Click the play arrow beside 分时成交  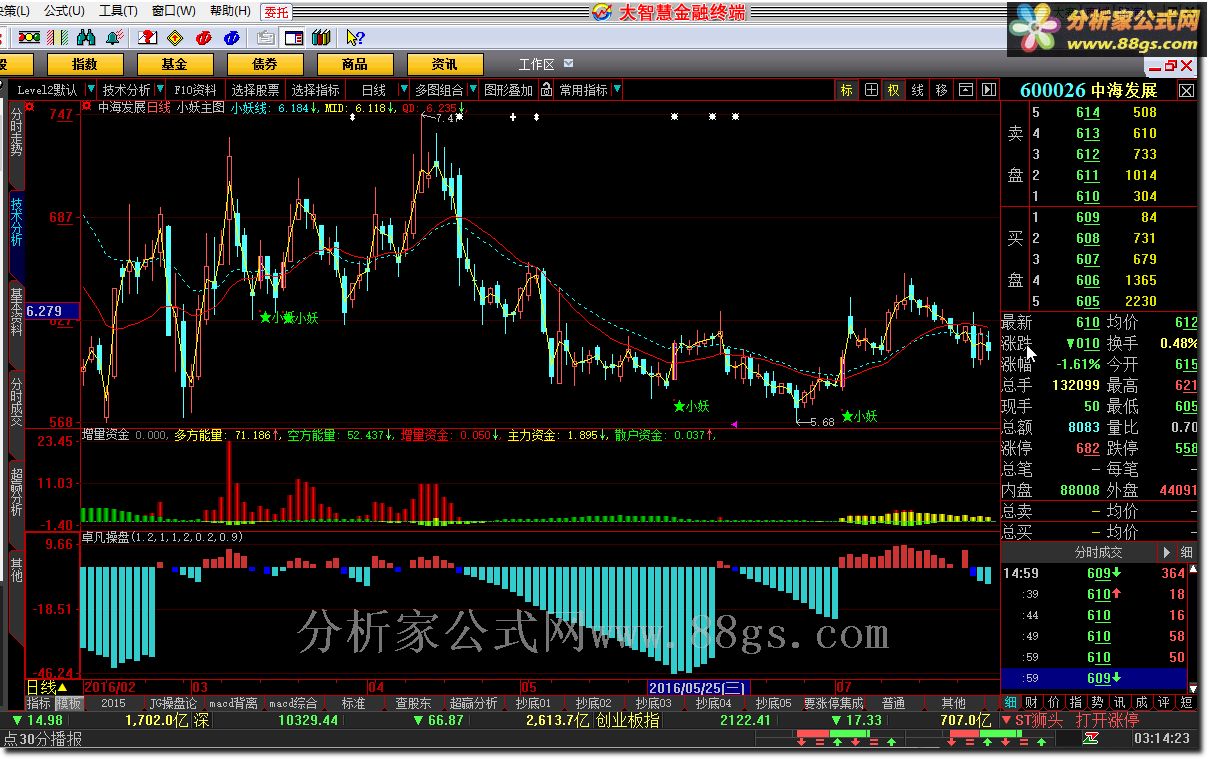pyautogui.click(x=1166, y=552)
